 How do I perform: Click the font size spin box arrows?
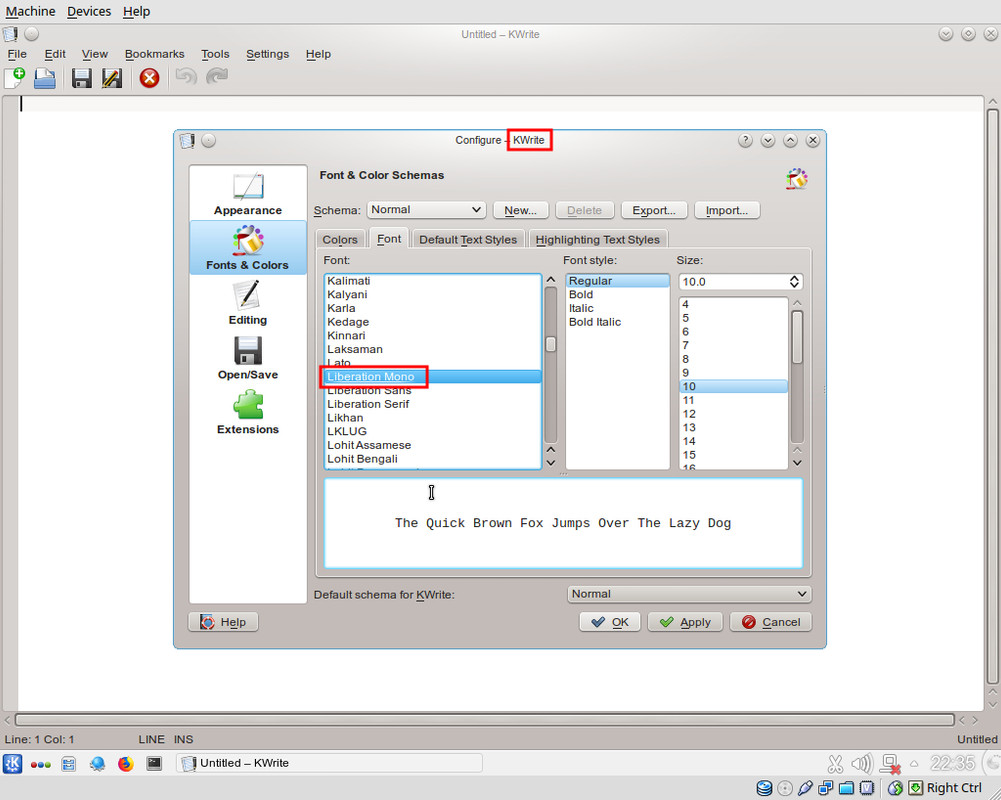coord(794,282)
